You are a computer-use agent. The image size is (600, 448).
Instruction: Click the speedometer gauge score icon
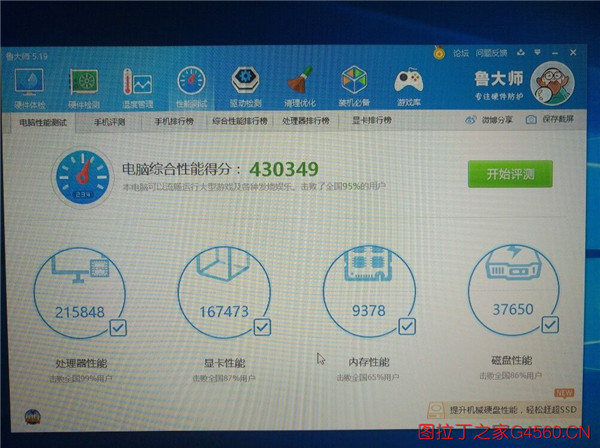click(83, 177)
